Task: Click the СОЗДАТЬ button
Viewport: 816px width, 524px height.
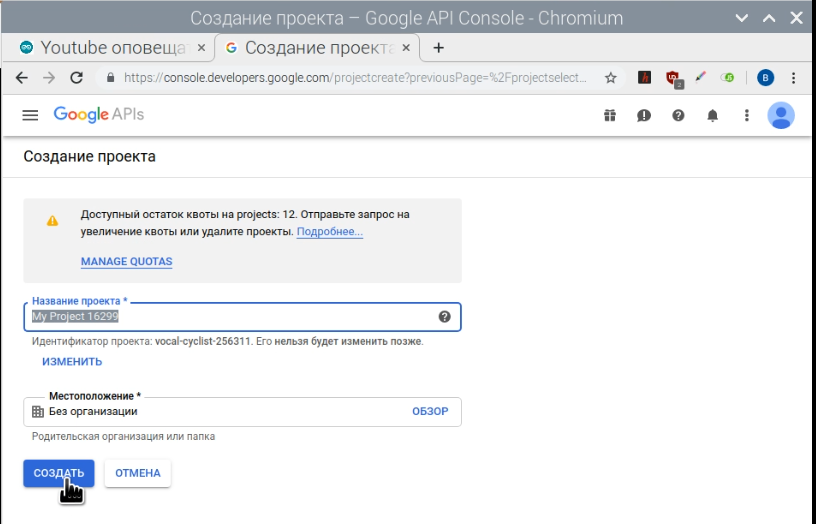Action: pos(59,473)
